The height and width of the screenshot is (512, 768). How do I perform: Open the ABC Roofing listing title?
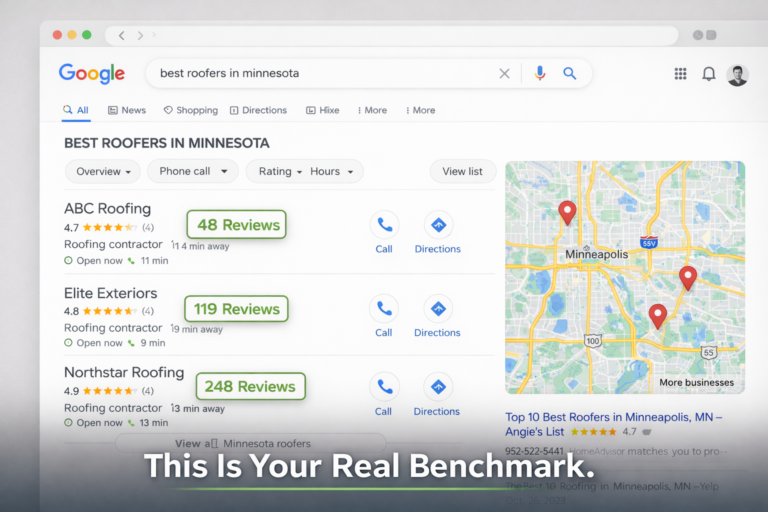point(107,208)
